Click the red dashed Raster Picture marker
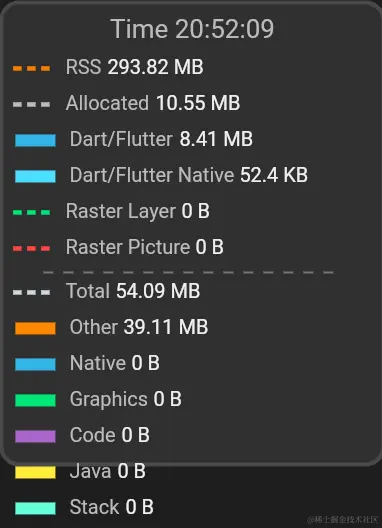382x528 pixels. pyautogui.click(x=31, y=249)
